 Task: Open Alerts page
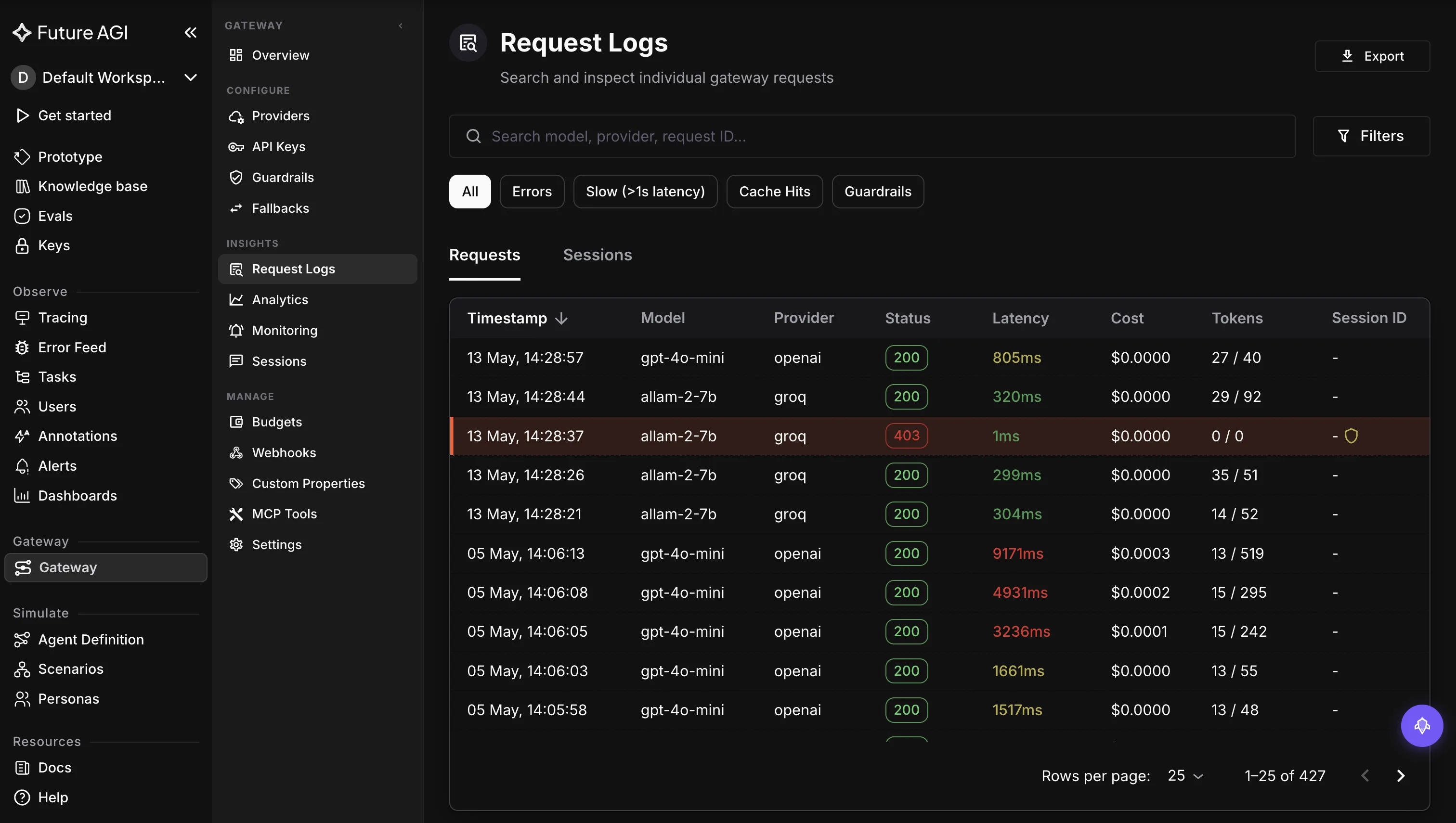(57, 466)
